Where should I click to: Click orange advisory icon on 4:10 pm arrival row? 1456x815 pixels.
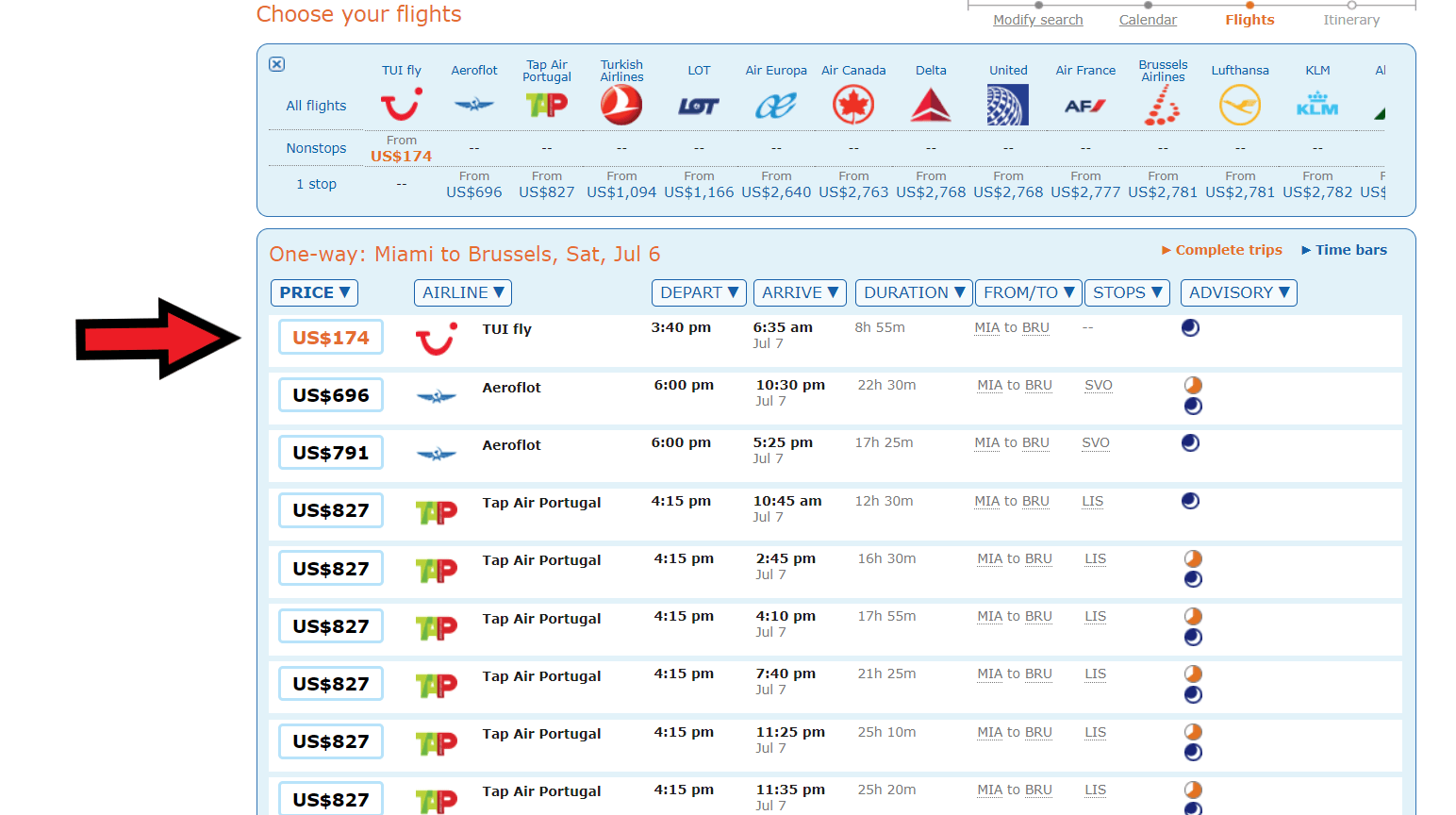(1194, 616)
